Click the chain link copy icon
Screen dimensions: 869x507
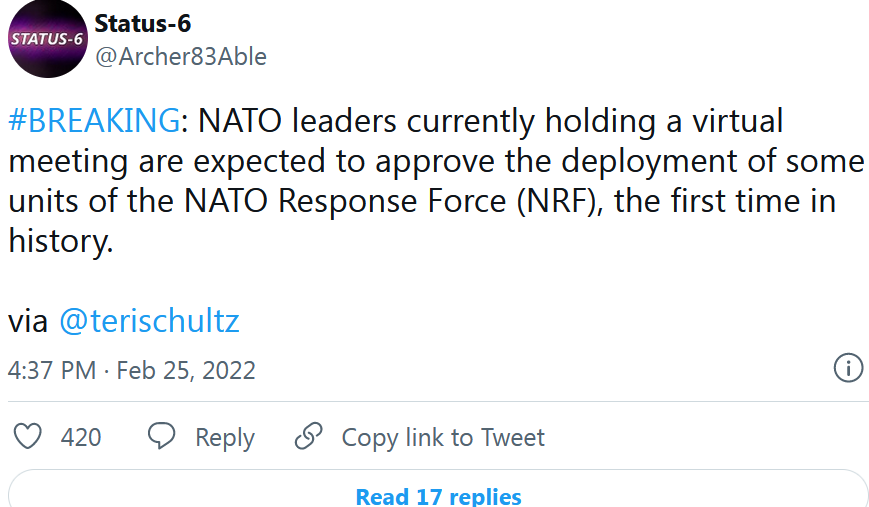(x=309, y=437)
